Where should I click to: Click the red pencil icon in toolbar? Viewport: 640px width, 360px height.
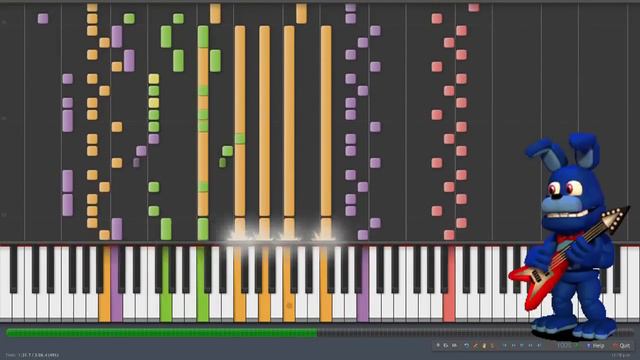point(475,346)
